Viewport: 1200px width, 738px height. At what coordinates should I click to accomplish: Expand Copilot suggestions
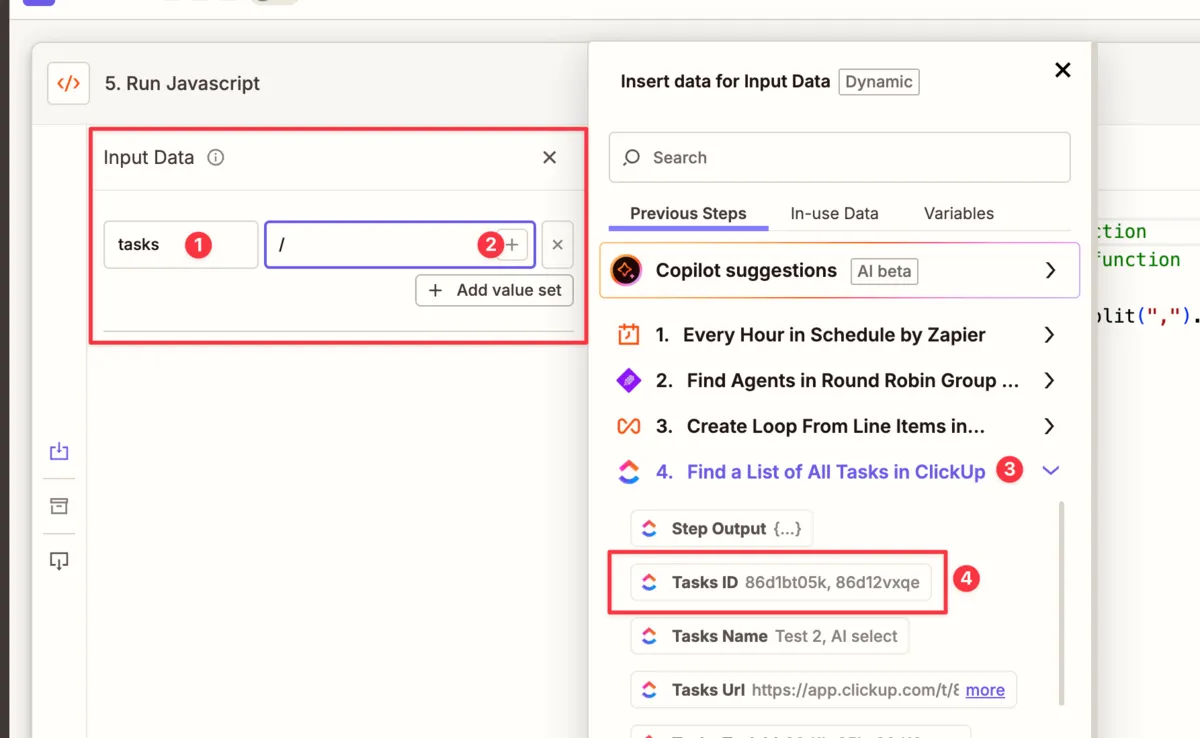(1050, 271)
